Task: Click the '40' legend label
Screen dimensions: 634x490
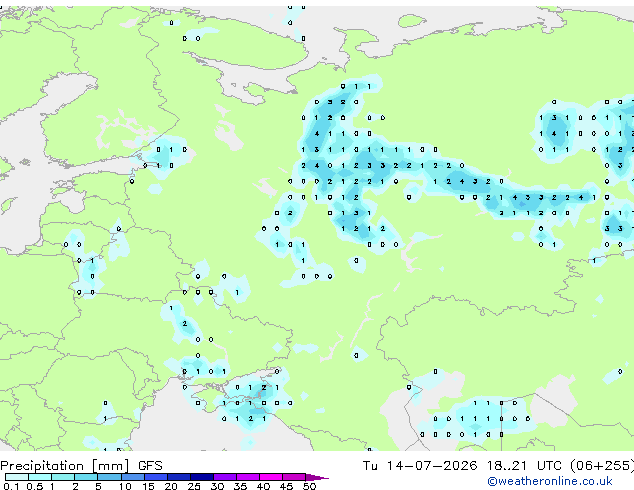Action: click(264, 486)
